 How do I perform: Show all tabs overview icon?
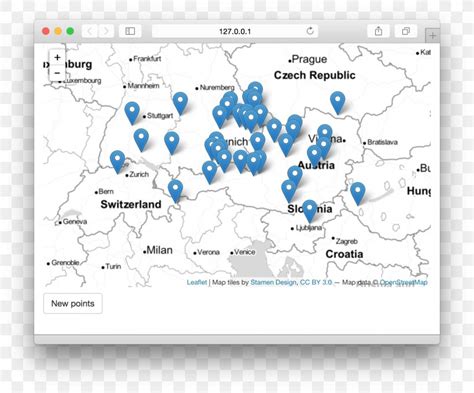point(406,31)
